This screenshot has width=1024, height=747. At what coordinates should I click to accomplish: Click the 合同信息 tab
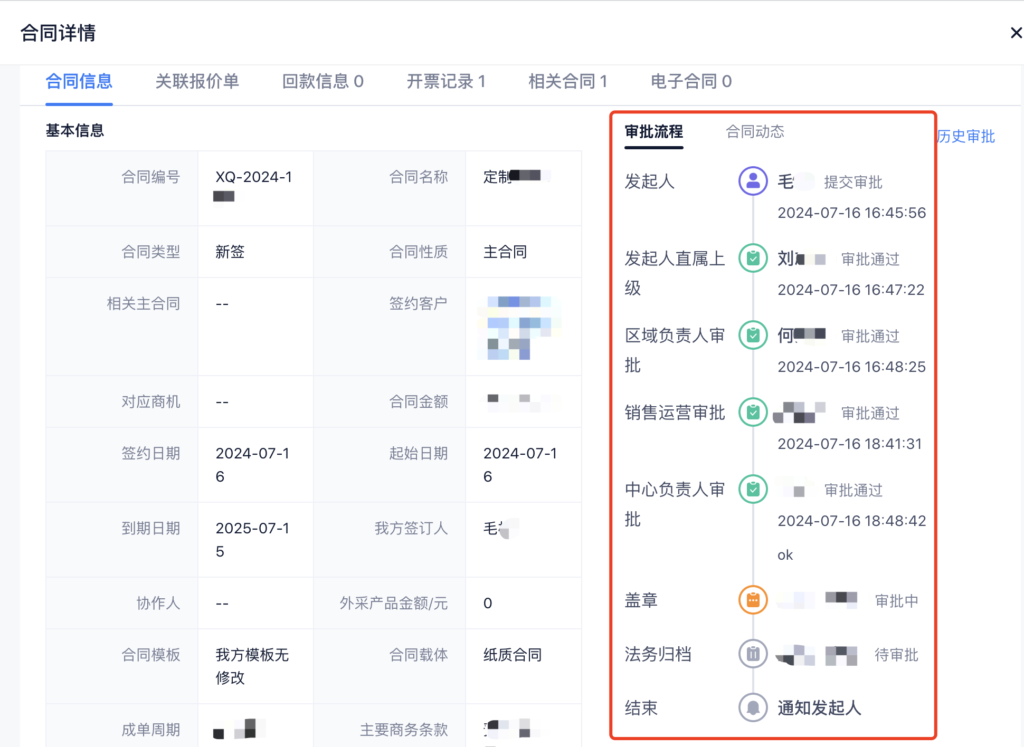pos(79,81)
